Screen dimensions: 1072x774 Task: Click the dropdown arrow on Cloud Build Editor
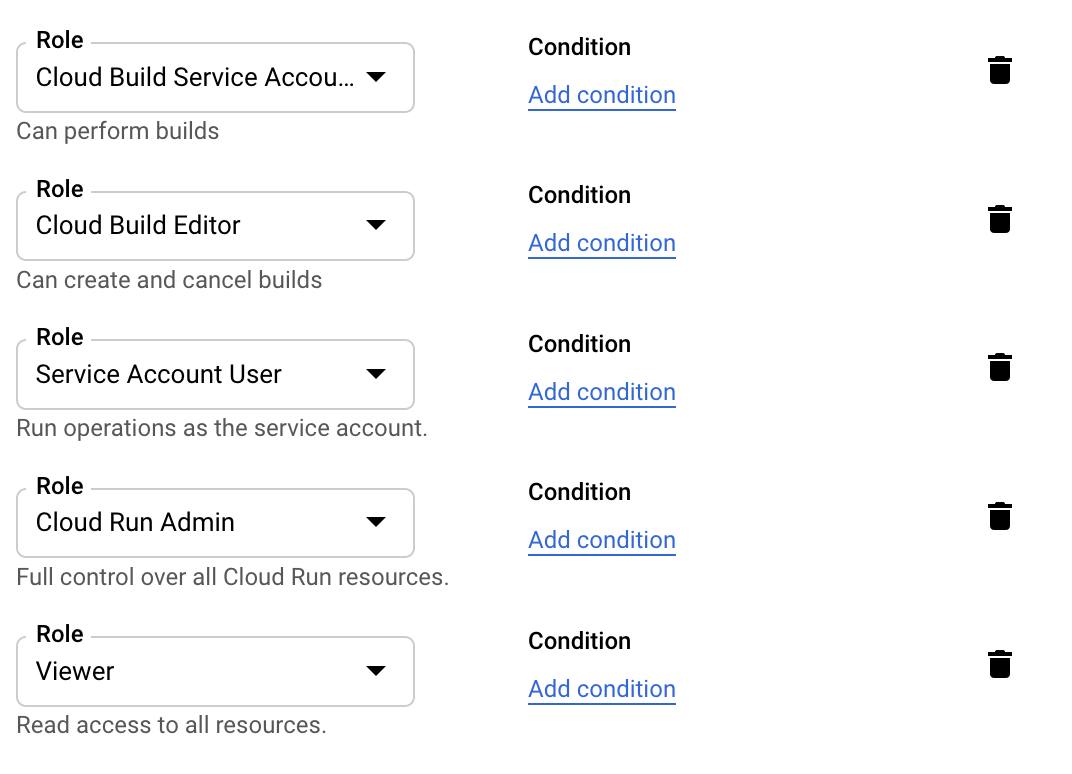pyautogui.click(x=378, y=226)
